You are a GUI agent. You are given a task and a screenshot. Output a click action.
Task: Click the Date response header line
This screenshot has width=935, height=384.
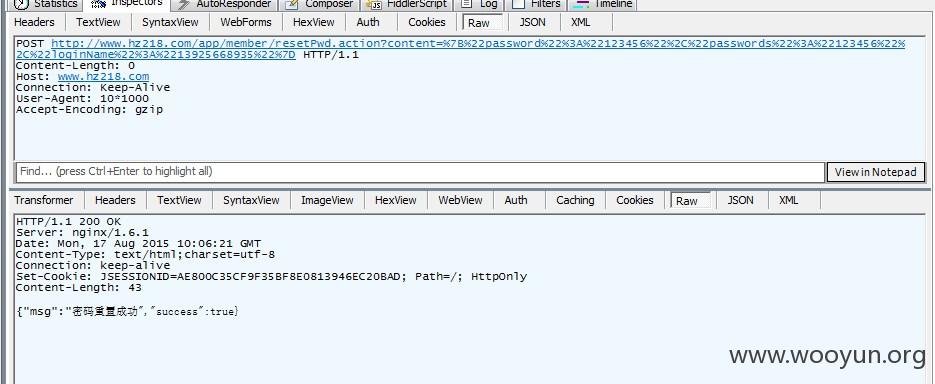(138, 243)
